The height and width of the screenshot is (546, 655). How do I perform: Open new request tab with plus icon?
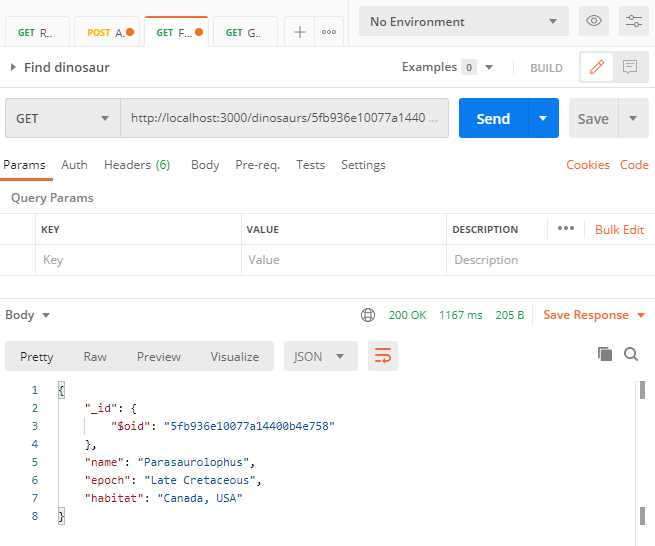click(x=300, y=32)
